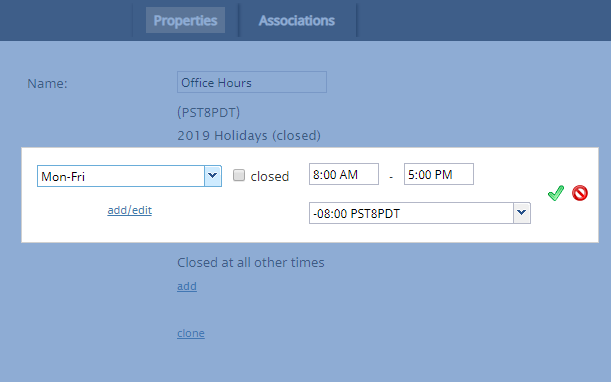This screenshot has height=382, width=611.
Task: Focus the Office Hours name field
Action: (252, 82)
